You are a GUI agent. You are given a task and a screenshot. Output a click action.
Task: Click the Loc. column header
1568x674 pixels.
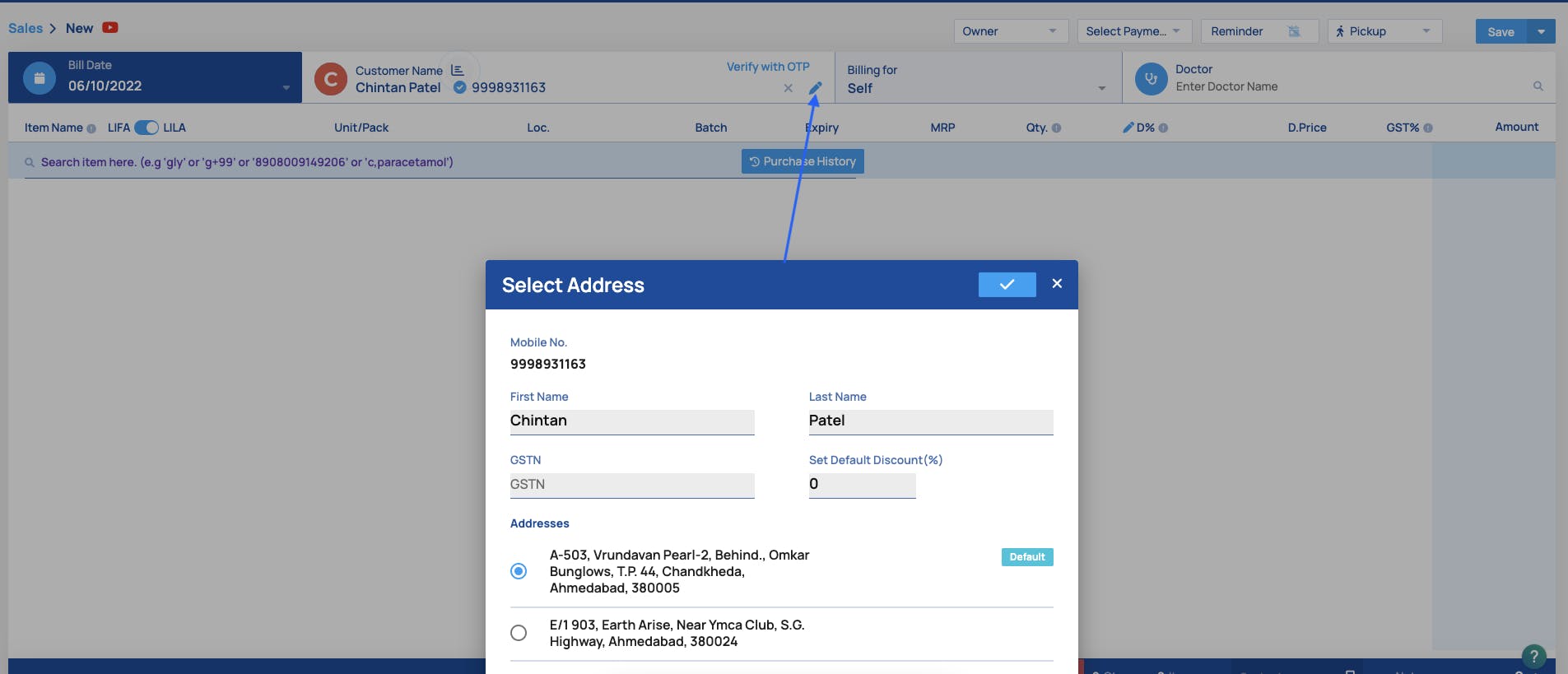[x=538, y=128]
